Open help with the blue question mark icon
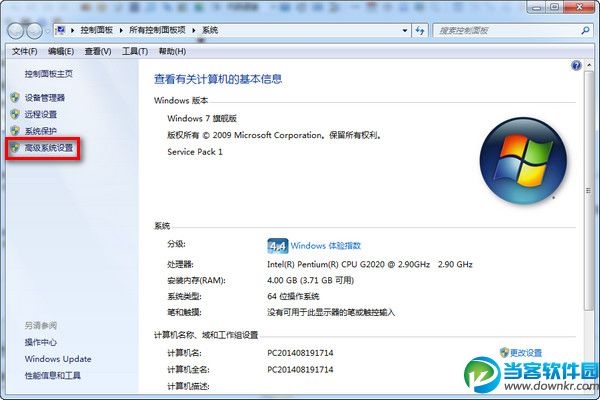Screen dimensions: 600x400 576,65
